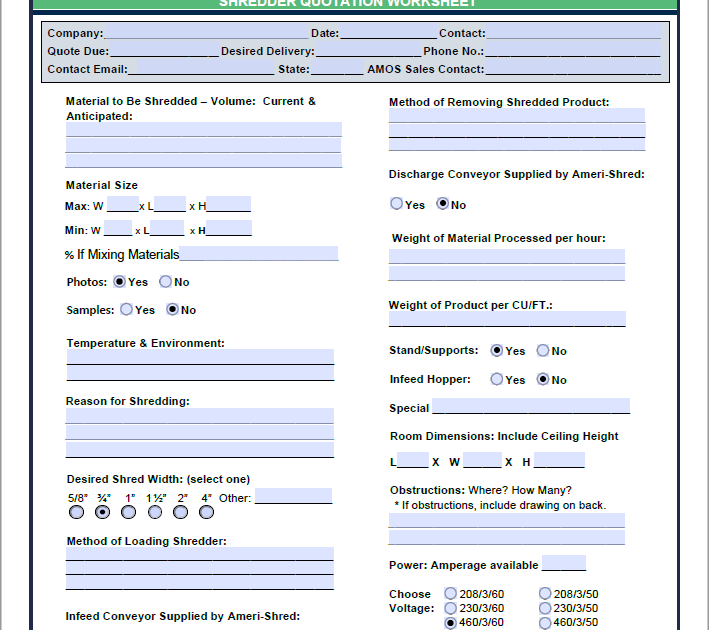
Task: Select No for Samples
Action: (172, 309)
